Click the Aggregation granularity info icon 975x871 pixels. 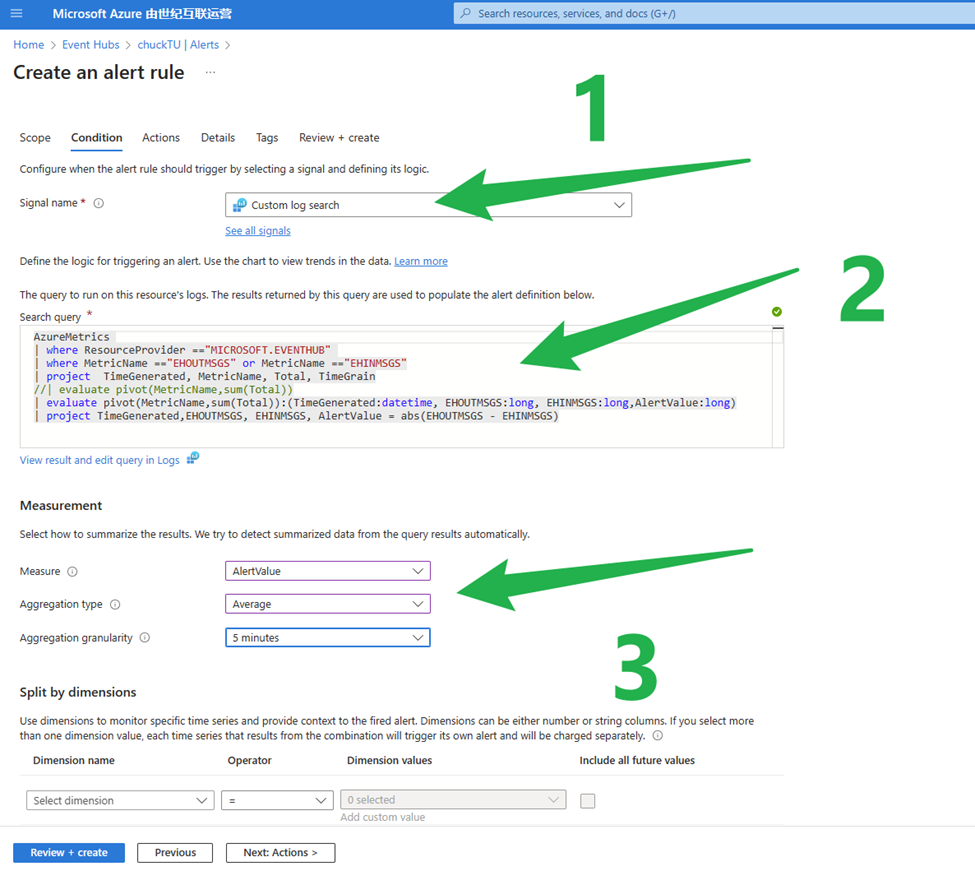pos(144,638)
